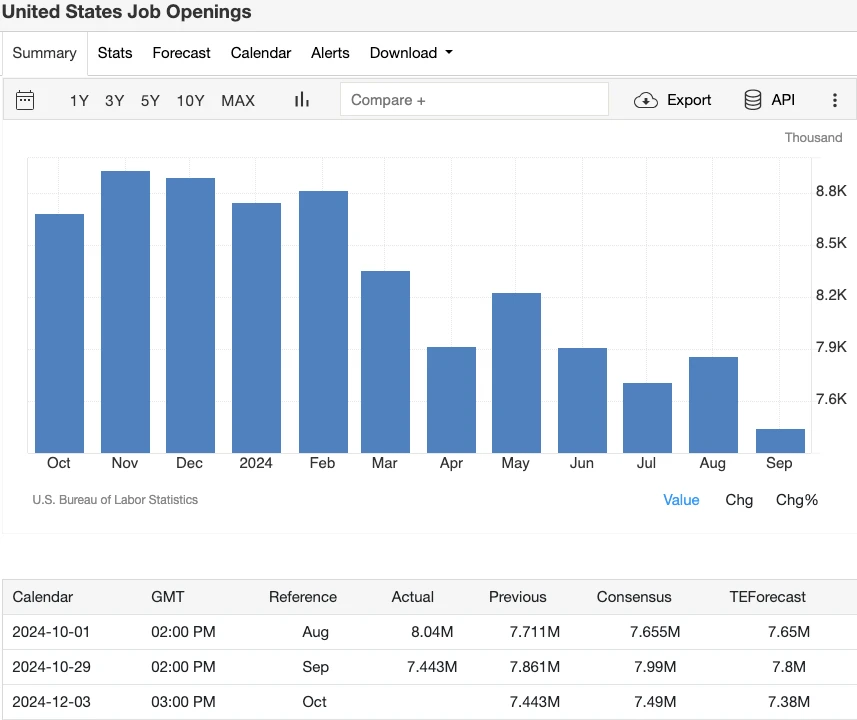Screen dimensions: 857x720
Task: Open the three-dot more options menu
Action: pyautogui.click(x=835, y=100)
